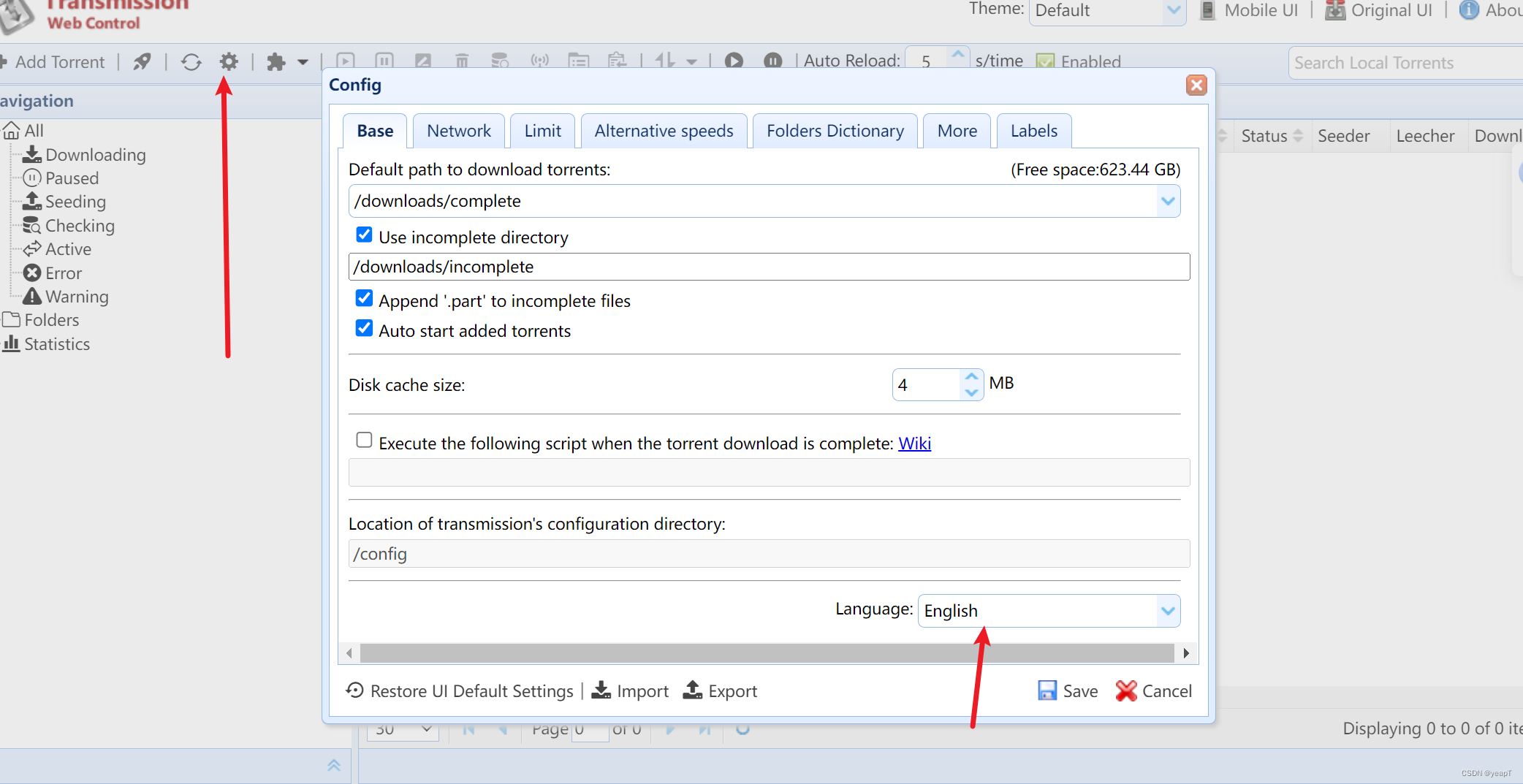The image size is (1523, 784).
Task: Expand the Language dropdown
Action: 1168,611
